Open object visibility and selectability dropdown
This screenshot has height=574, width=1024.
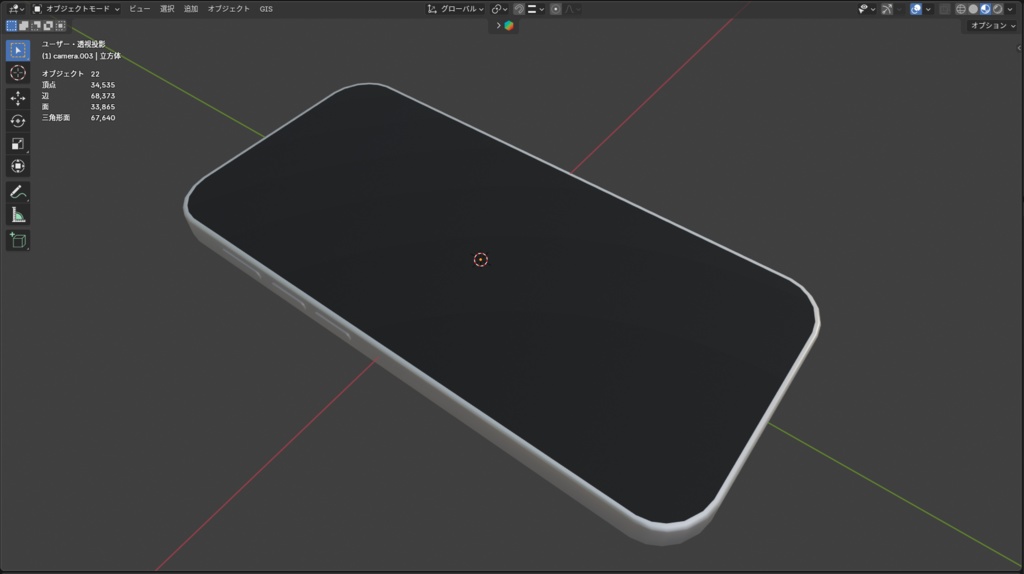point(867,8)
